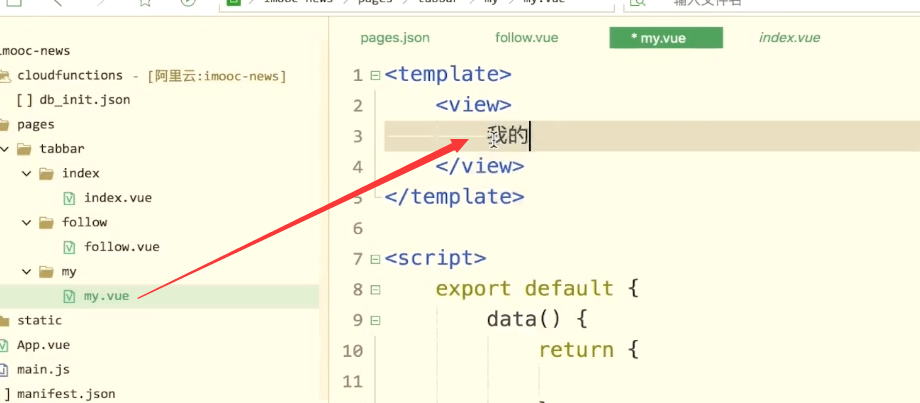920x403 pixels.
Task: Click the bracket icon beside db_init.json
Action: [x=25, y=100]
